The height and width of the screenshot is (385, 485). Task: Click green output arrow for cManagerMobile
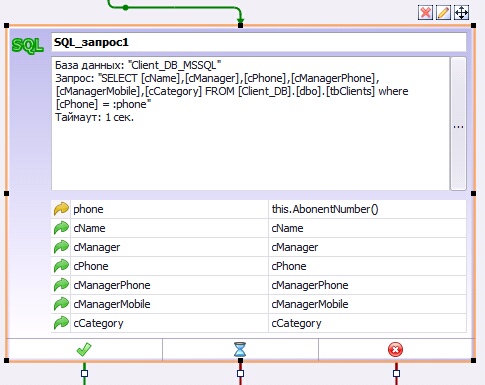(61, 304)
